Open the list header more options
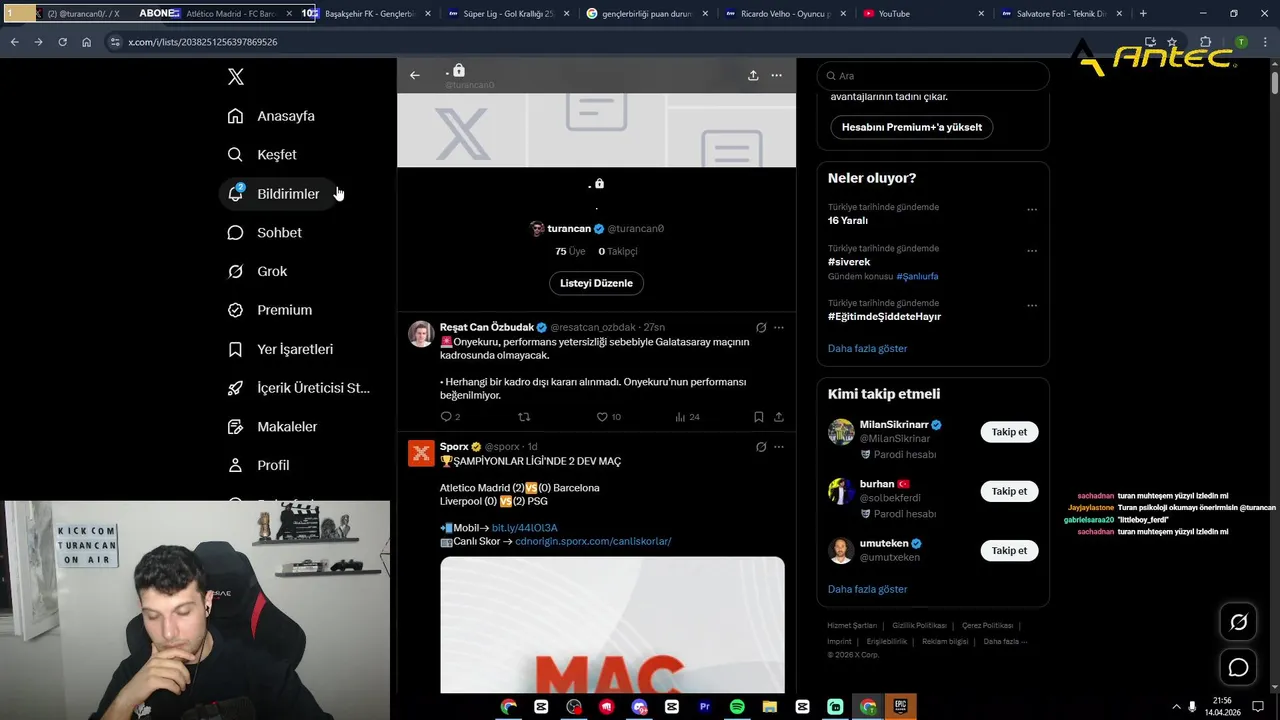 coord(776,75)
